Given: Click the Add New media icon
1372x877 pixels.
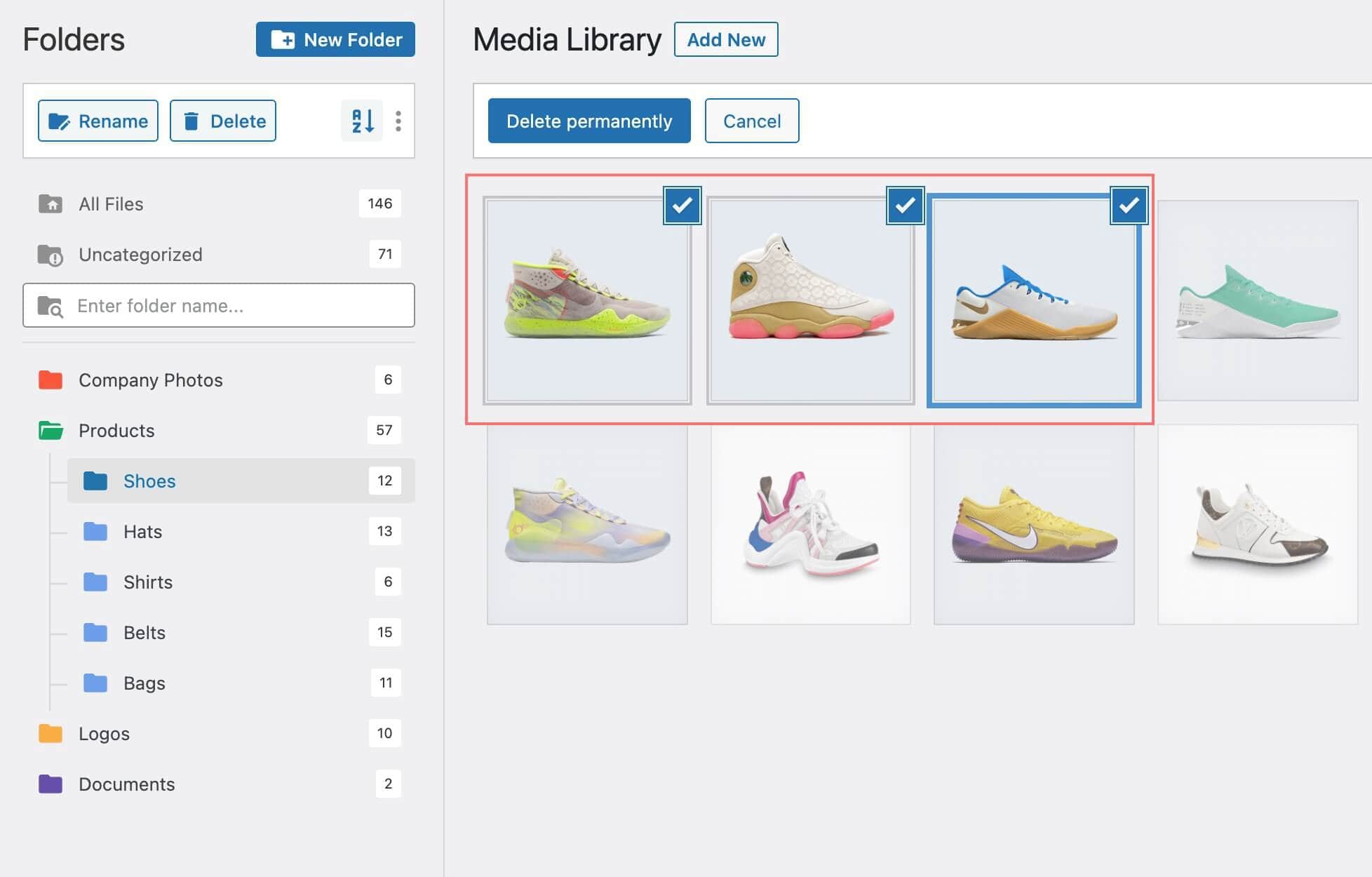Looking at the screenshot, I should pos(727,39).
